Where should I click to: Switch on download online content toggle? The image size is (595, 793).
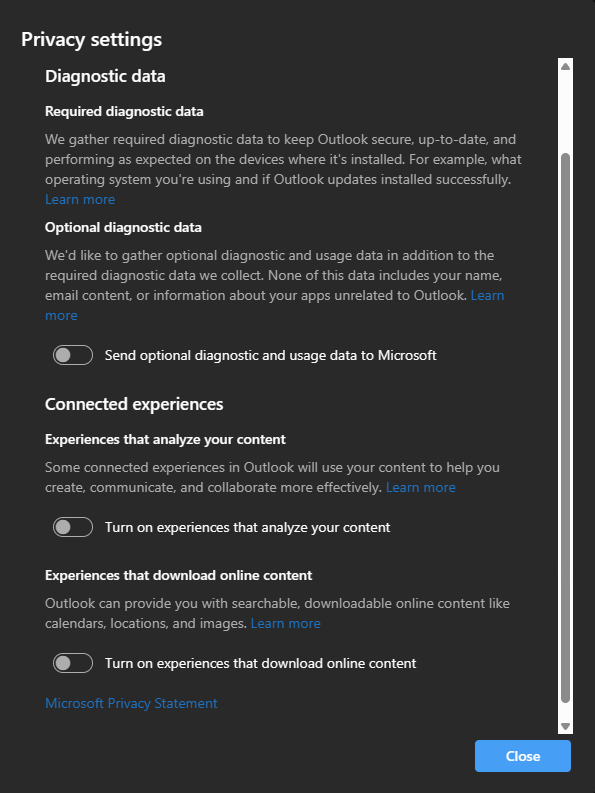[73, 663]
